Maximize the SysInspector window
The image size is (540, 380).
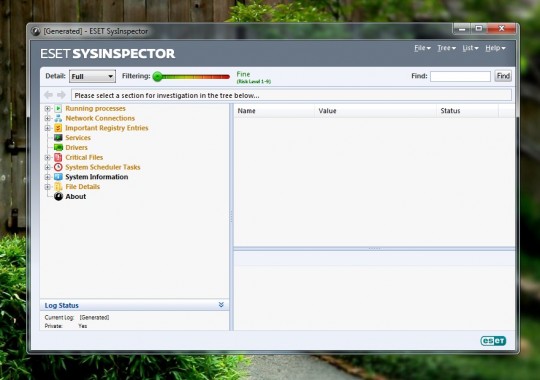point(479,29)
